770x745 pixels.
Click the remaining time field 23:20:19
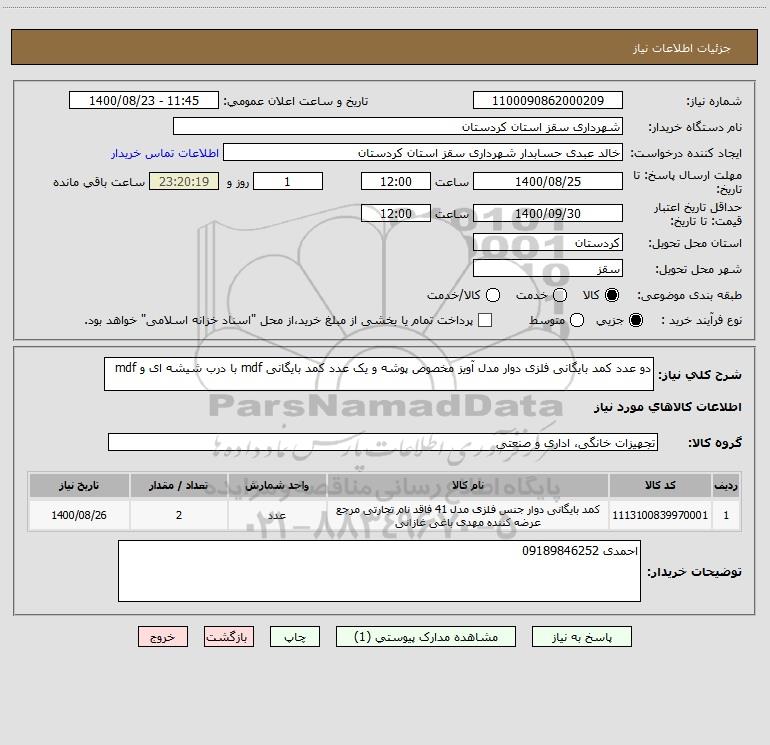[184, 181]
